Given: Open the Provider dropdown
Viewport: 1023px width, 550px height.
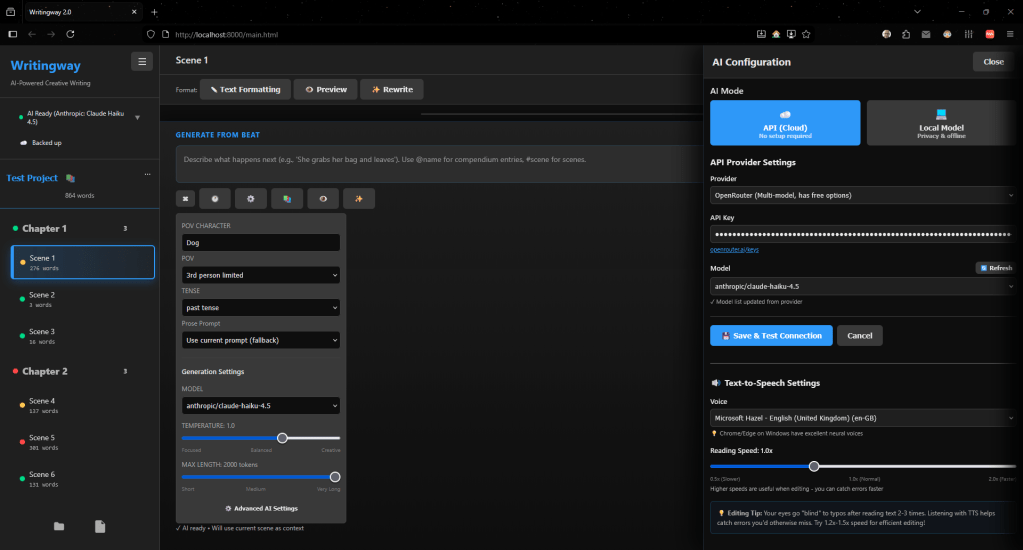Looking at the screenshot, I should point(862,195).
